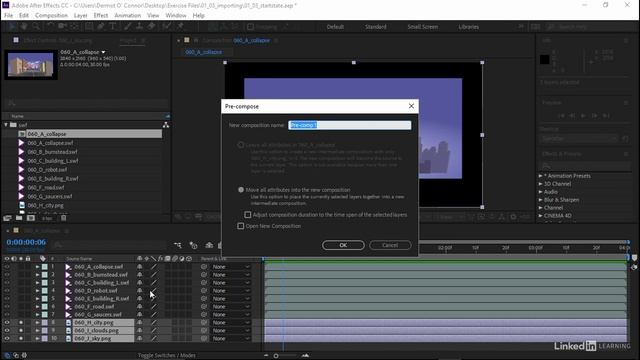Open parent dropdown for 060_A_collapse.swf layer
This screenshot has height=360, width=640.
pos(230,267)
